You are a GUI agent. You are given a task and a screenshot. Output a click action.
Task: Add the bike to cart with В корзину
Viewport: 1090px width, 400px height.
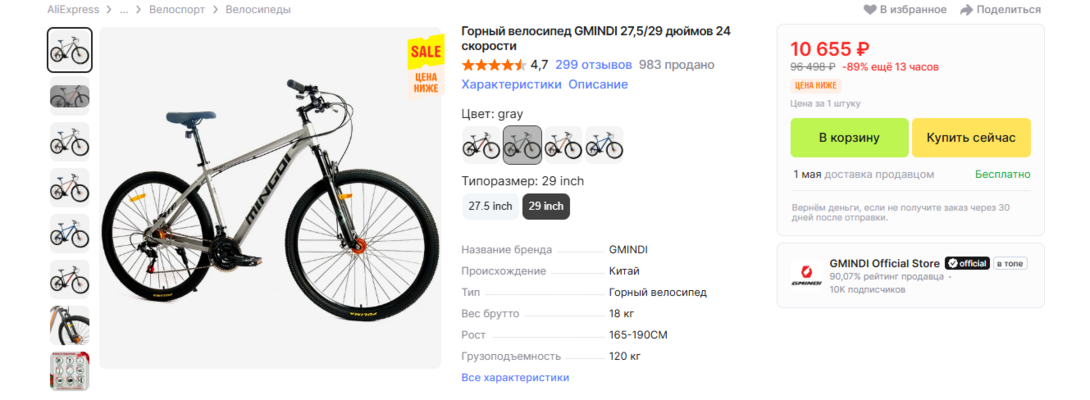coord(849,138)
